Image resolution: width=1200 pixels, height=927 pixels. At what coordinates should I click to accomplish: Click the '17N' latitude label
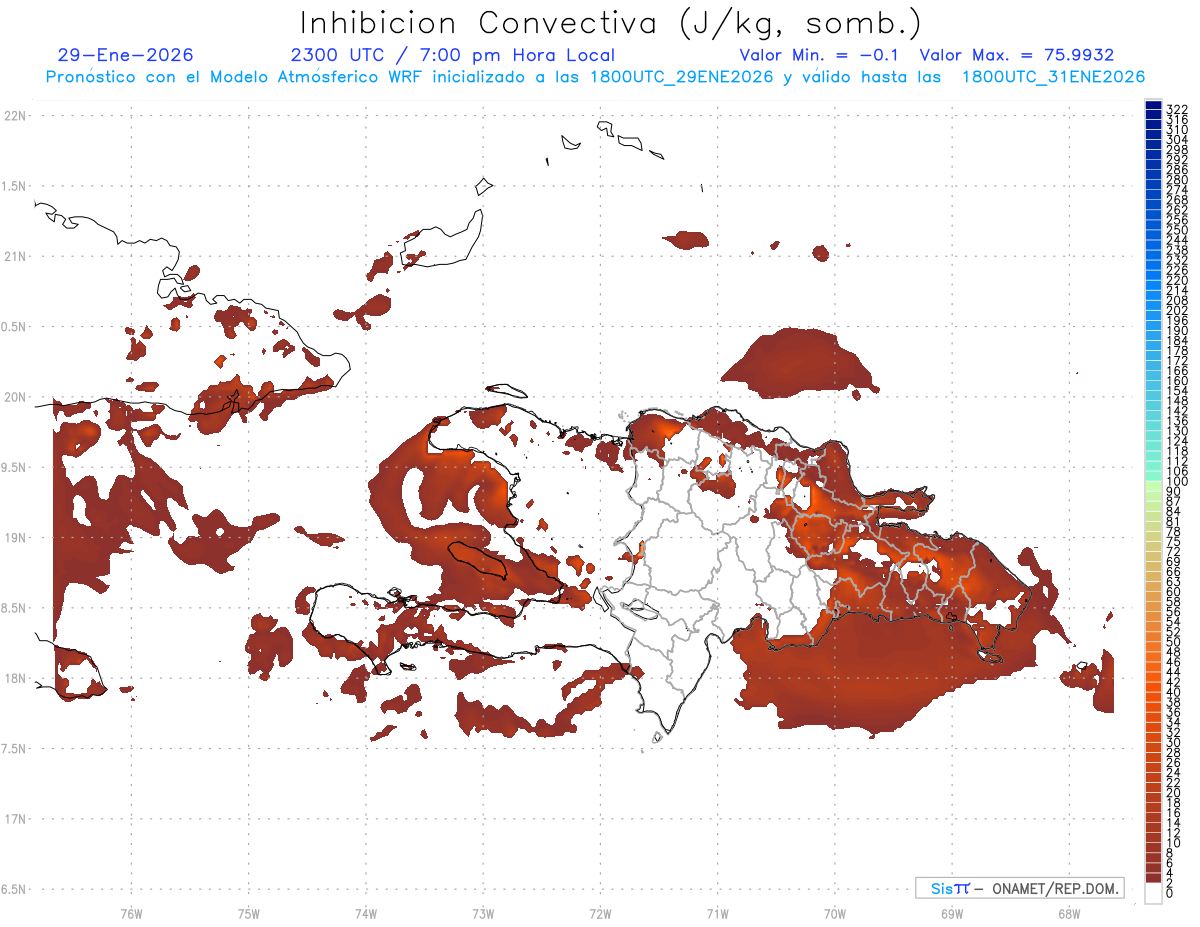15,819
